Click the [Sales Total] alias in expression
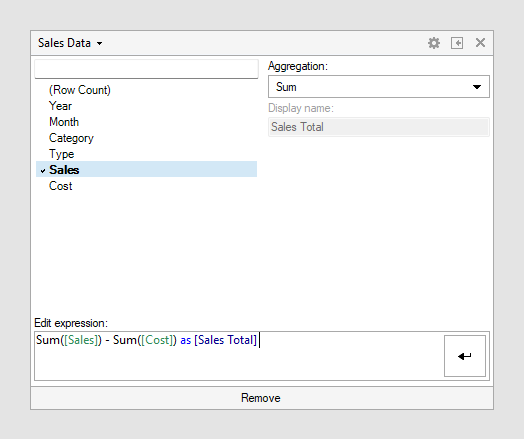Screen dimensions: 524x439 tap(225, 340)
